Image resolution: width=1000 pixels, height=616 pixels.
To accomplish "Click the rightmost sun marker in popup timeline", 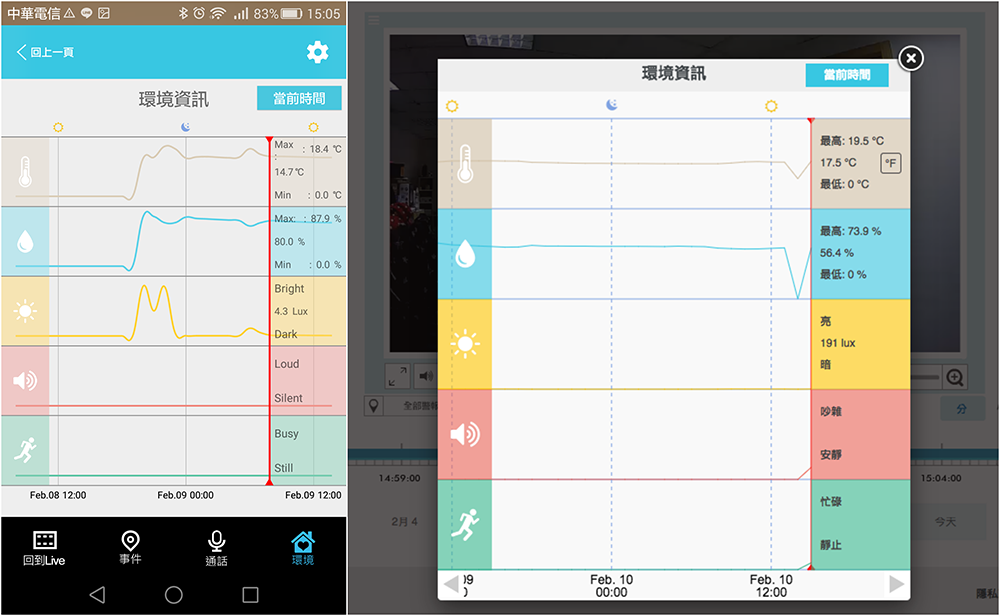I will [x=771, y=106].
